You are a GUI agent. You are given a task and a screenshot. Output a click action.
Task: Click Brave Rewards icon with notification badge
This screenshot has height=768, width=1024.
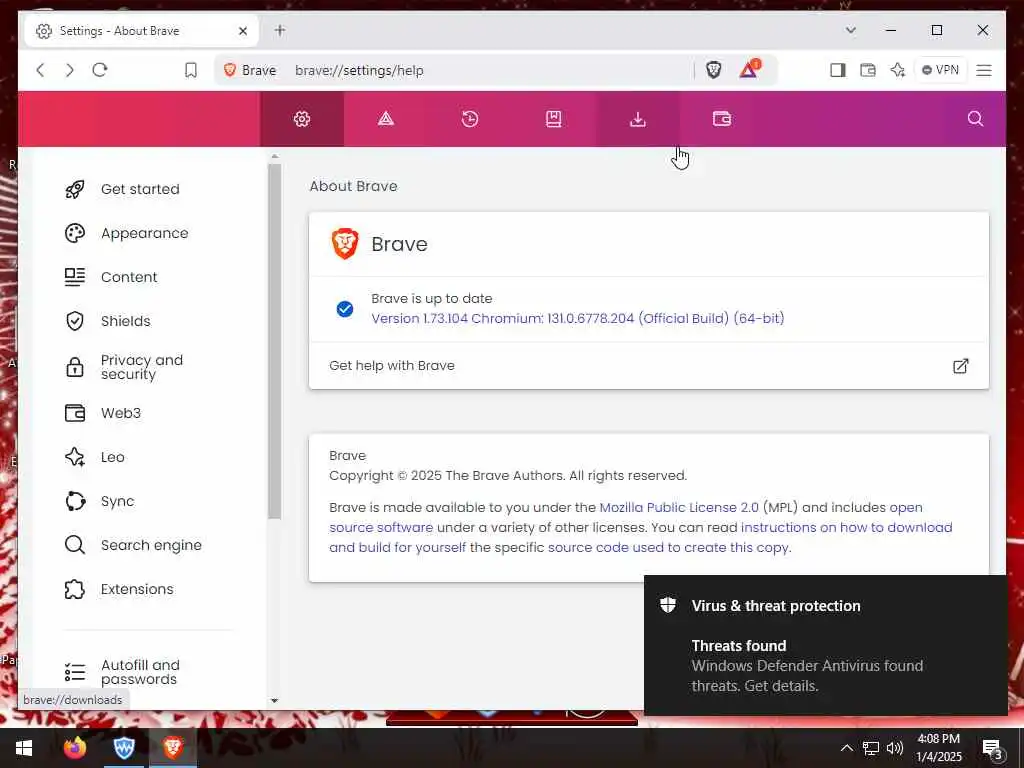(x=750, y=69)
